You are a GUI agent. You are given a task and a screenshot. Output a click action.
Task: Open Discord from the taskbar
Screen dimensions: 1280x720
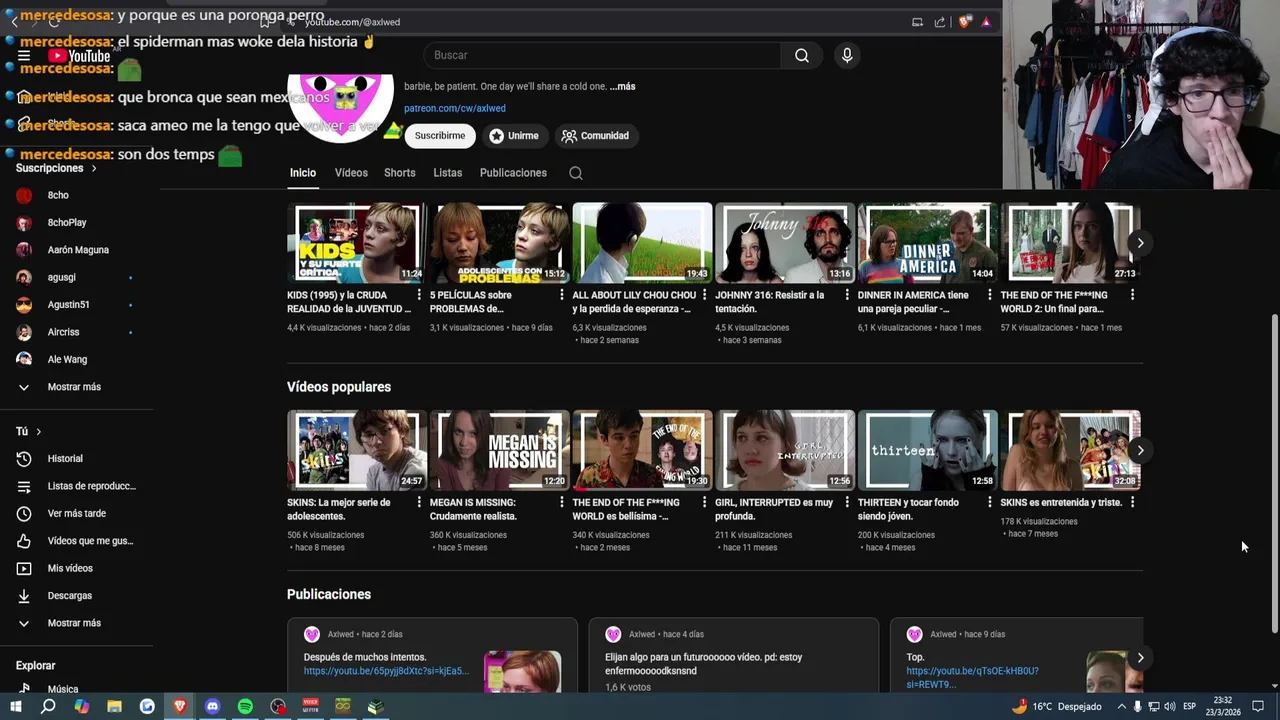212,706
